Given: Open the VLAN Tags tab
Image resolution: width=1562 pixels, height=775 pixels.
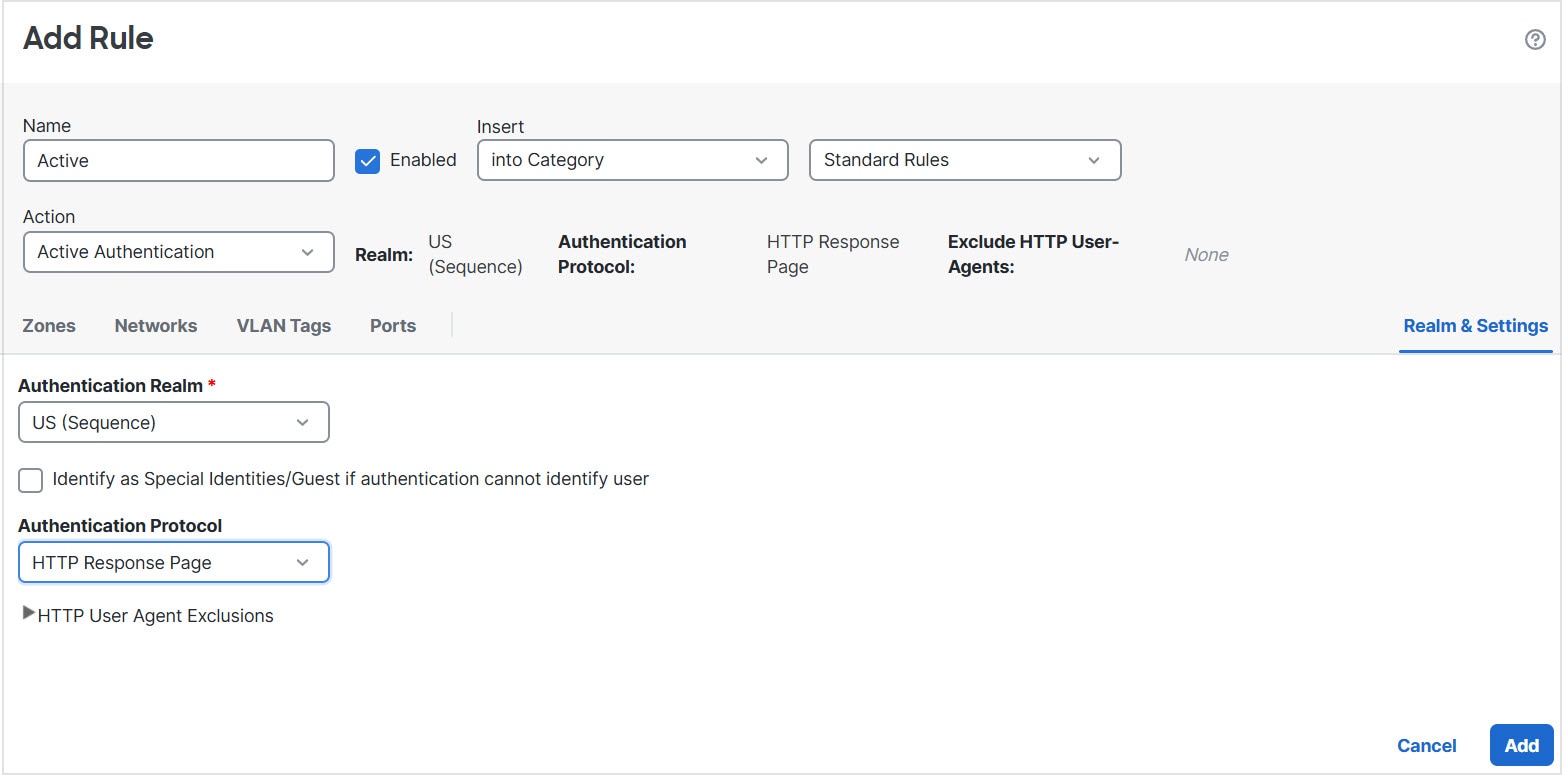Looking at the screenshot, I should (283, 326).
